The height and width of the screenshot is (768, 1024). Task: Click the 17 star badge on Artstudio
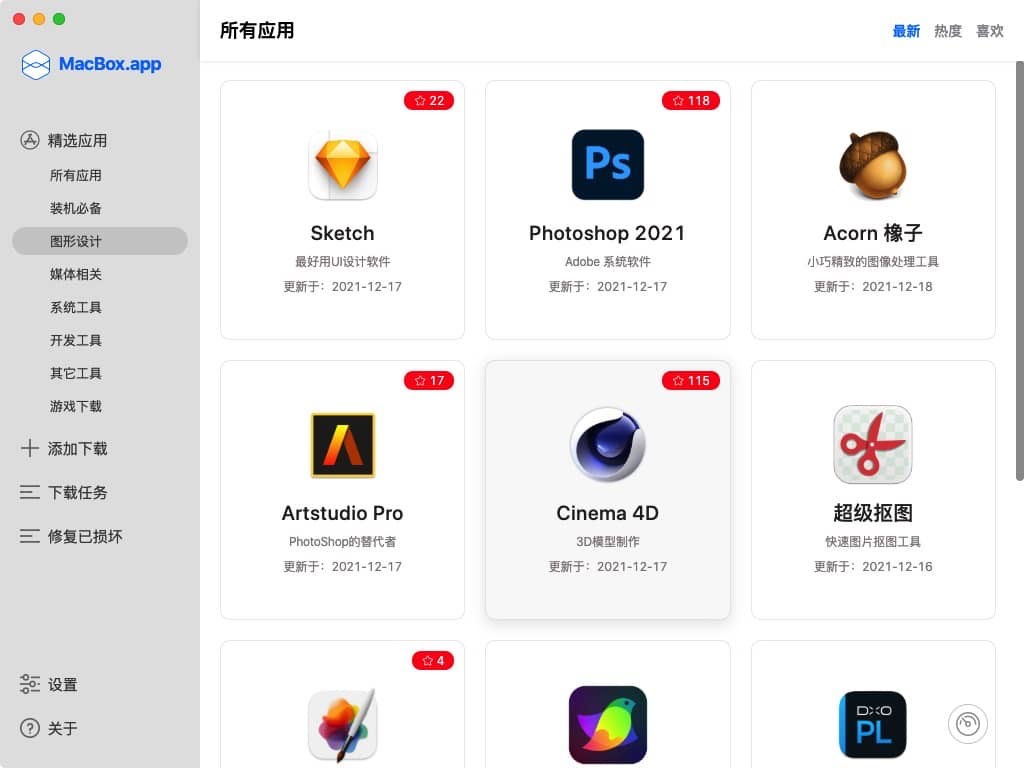tap(429, 381)
